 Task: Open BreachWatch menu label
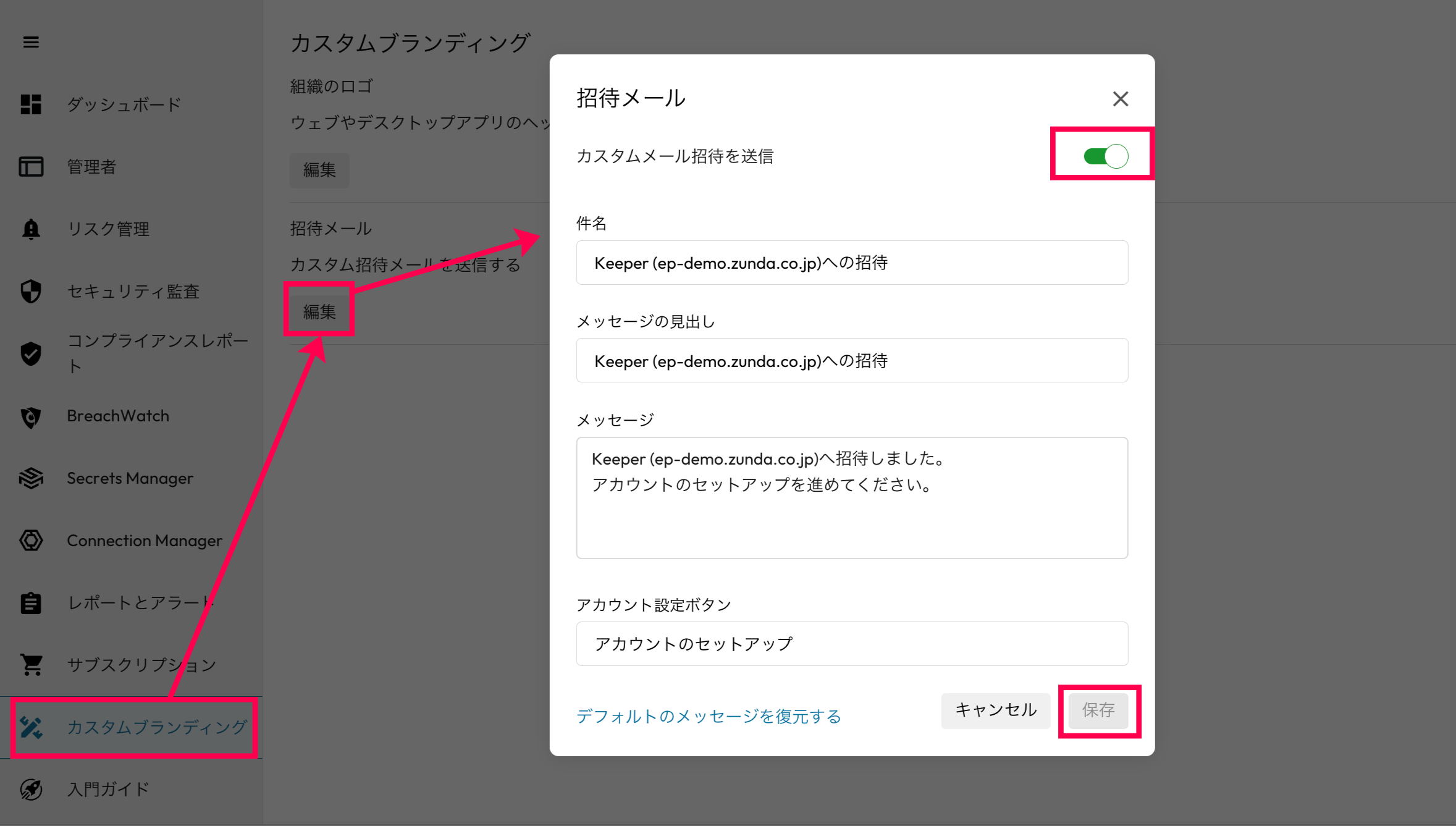(x=118, y=416)
